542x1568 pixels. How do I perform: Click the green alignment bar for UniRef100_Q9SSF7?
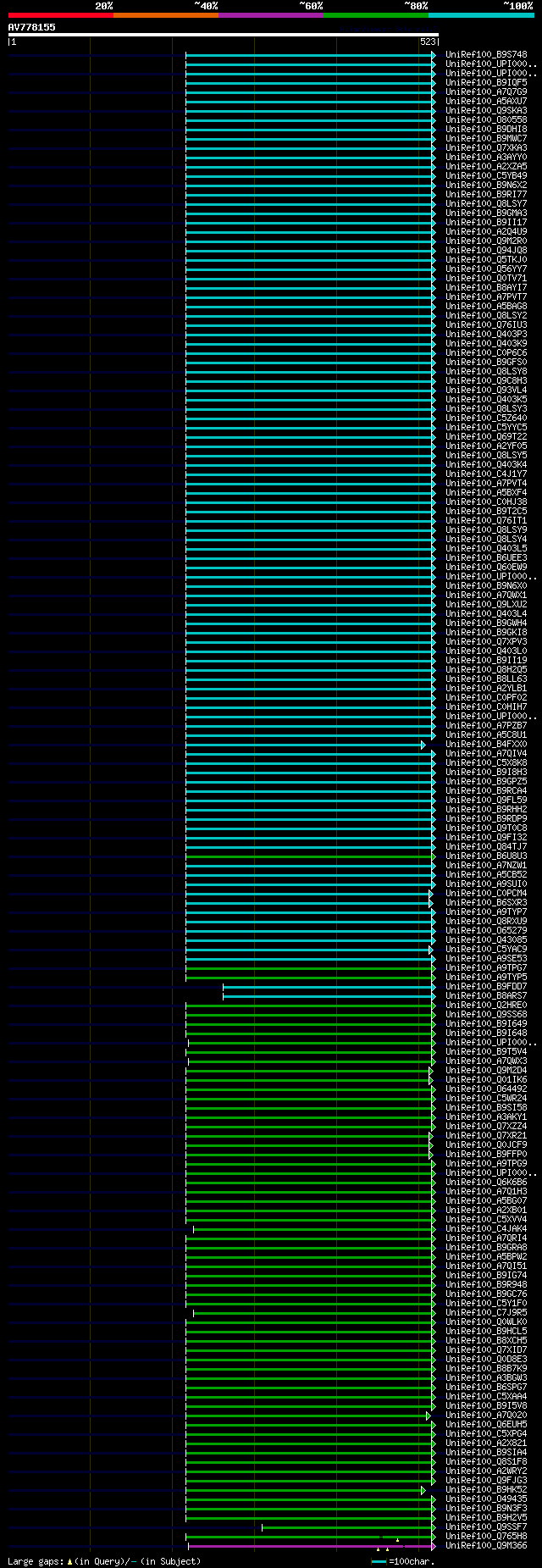click(x=347, y=1528)
